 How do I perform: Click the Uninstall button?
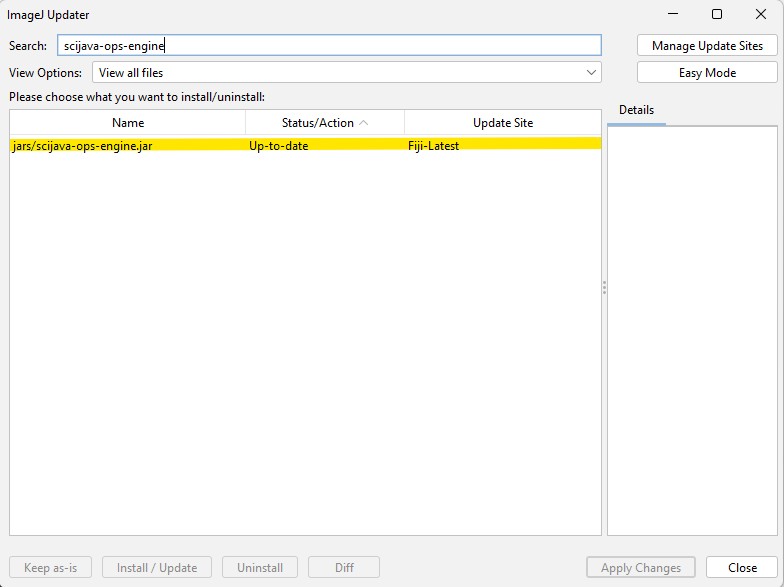coord(260,567)
